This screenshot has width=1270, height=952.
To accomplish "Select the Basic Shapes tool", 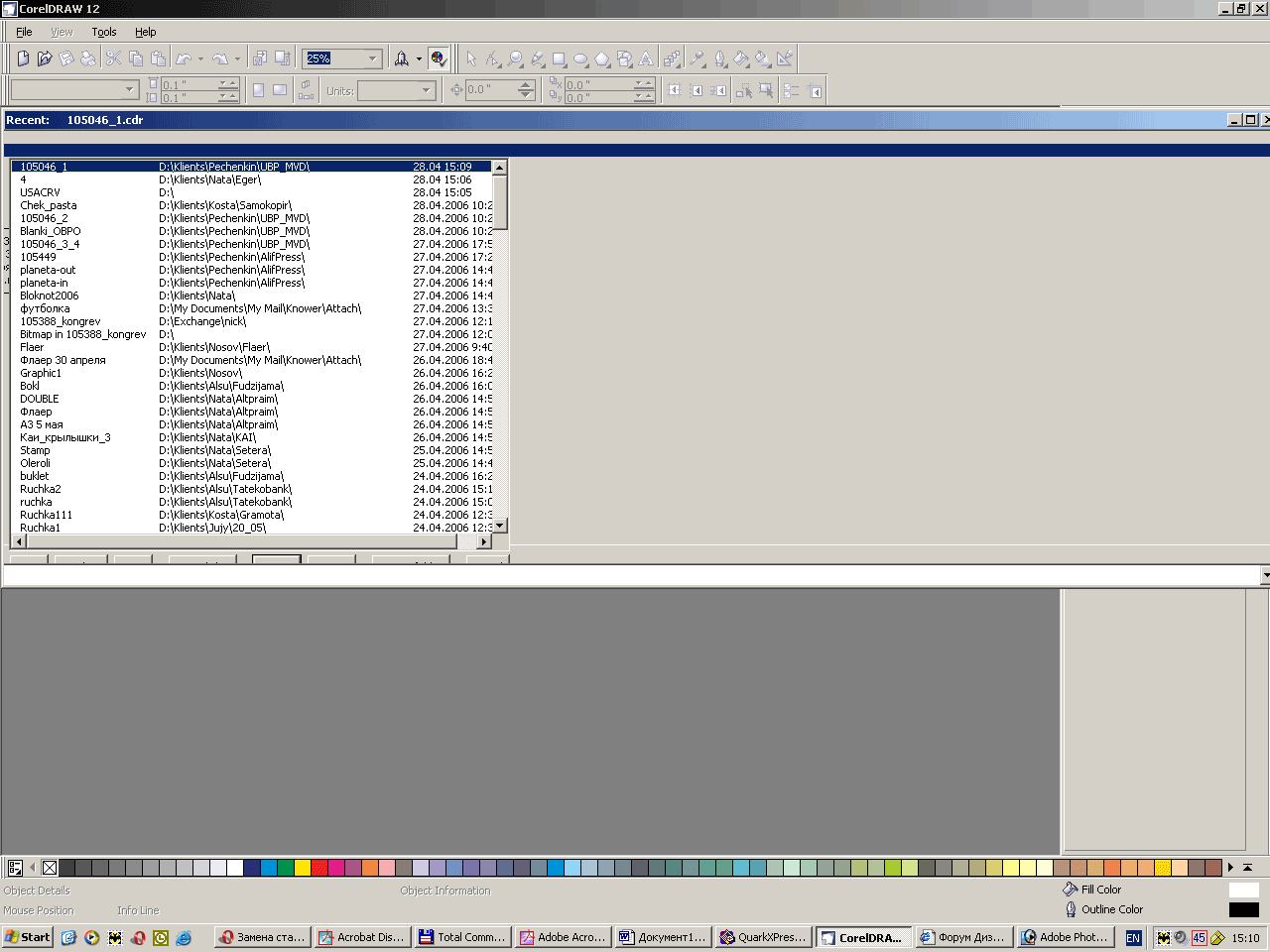I will pyautogui.click(x=624, y=59).
